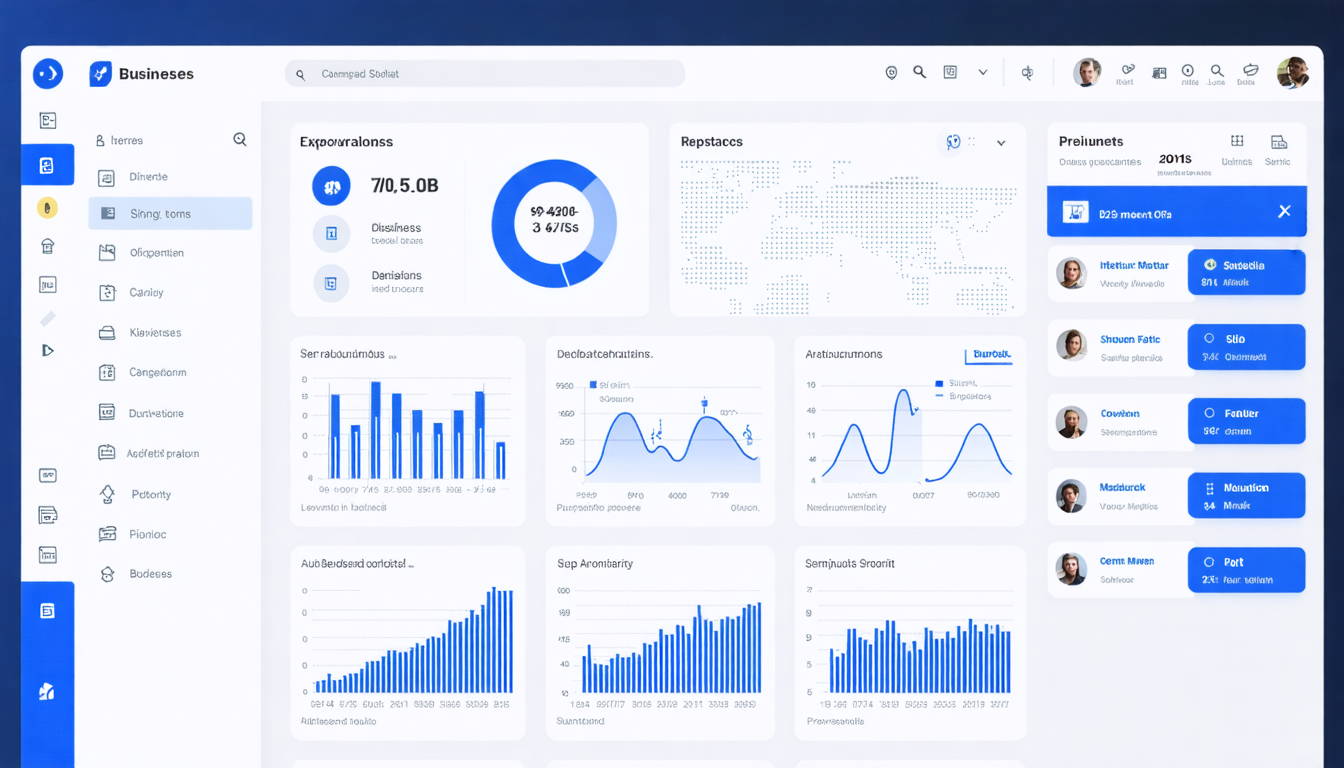
Task: Click the first outline icon in the left rail
Action: (x=47, y=120)
